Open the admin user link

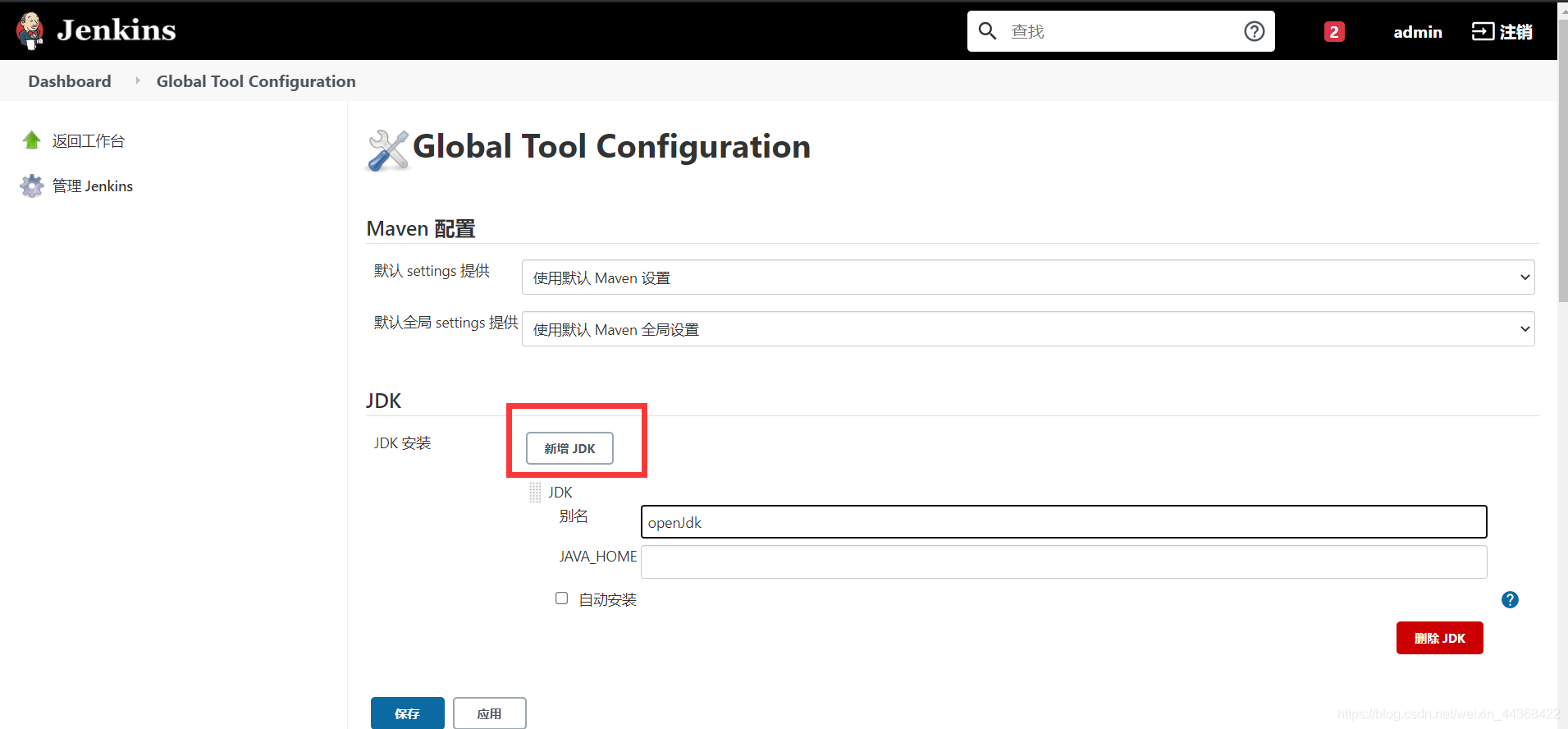pyautogui.click(x=1417, y=32)
